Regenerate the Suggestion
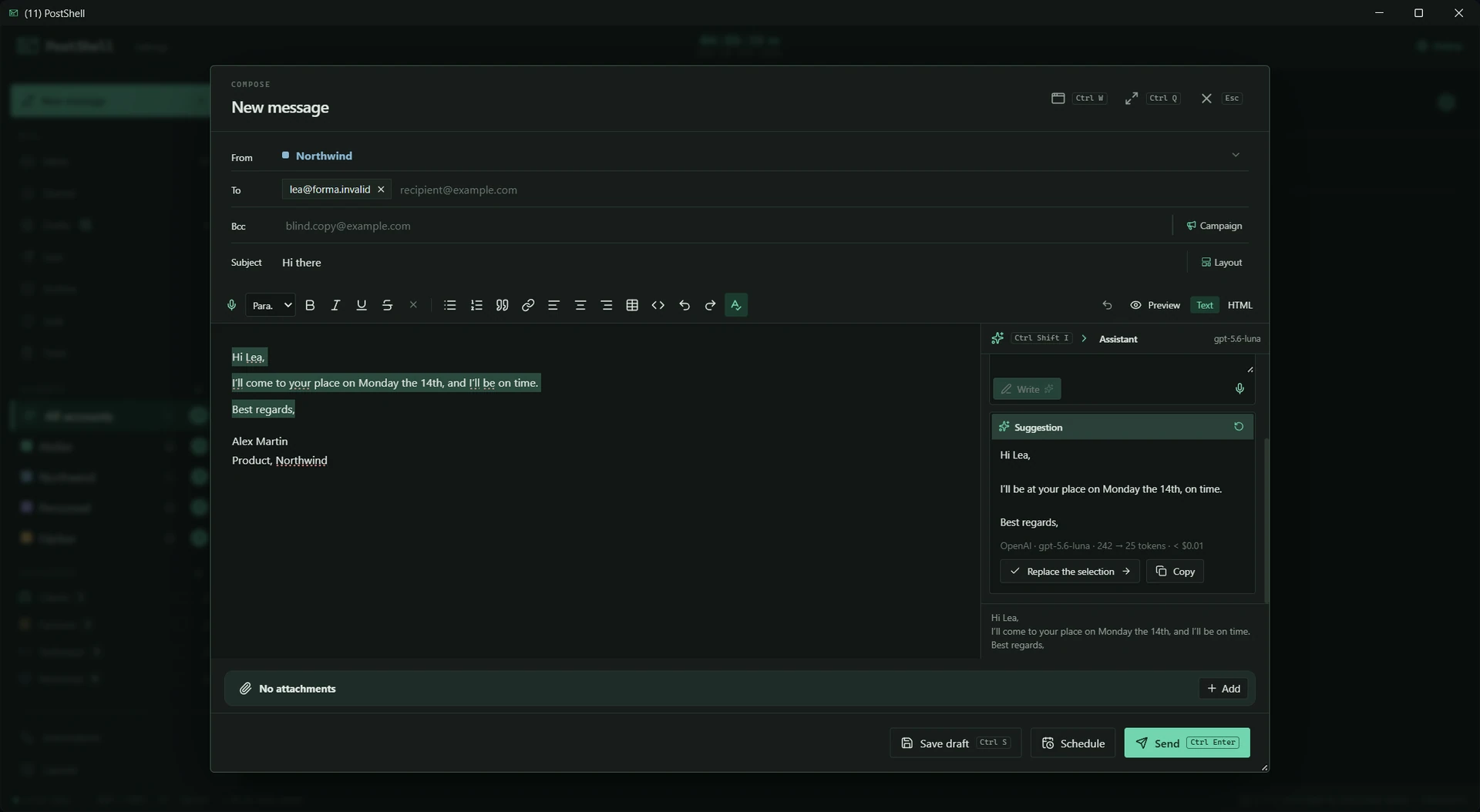Screen dimensions: 1480x812 click(x=1239, y=426)
